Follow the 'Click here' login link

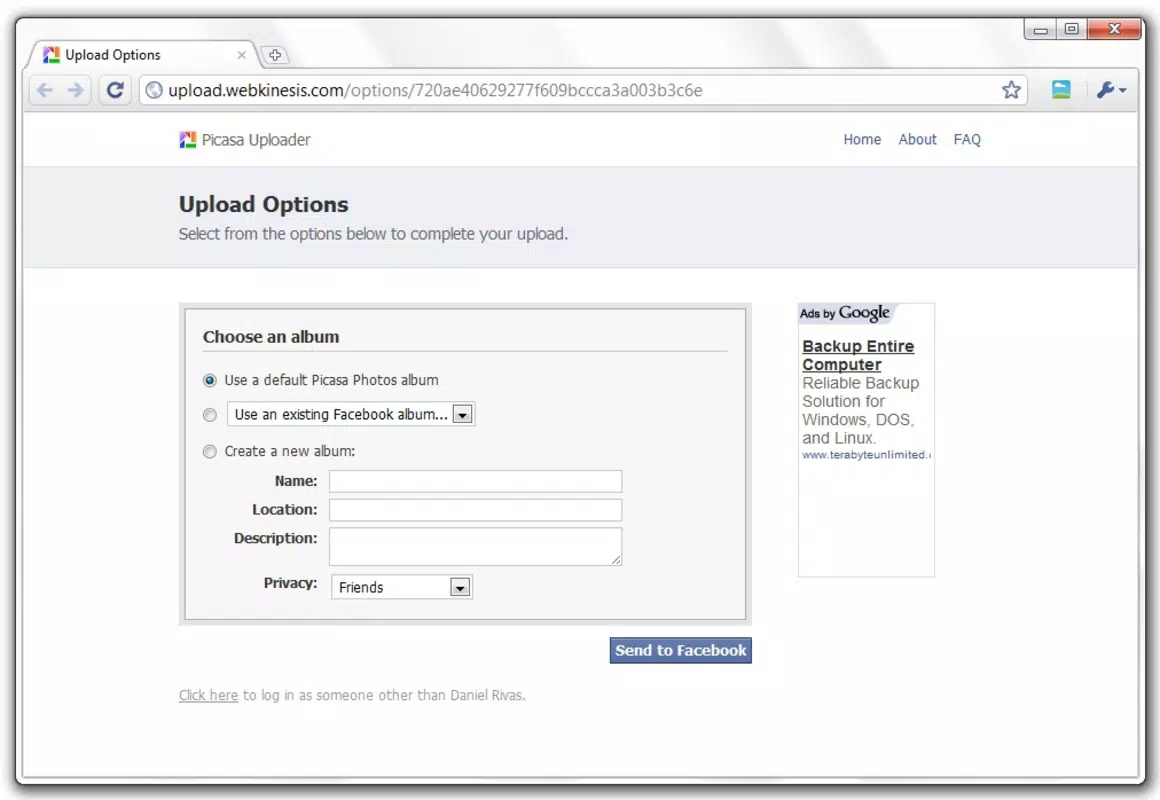(209, 696)
